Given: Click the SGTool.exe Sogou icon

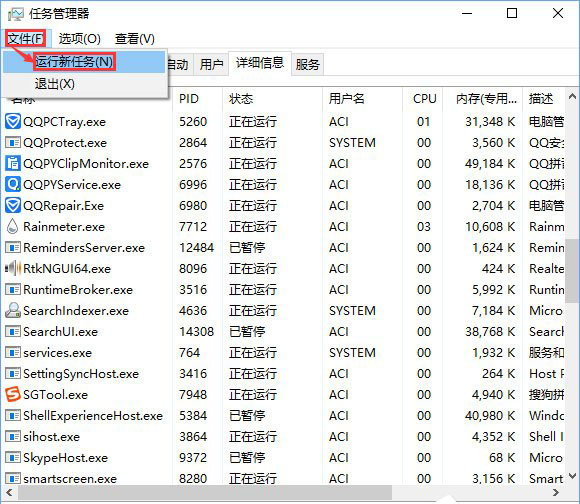Looking at the screenshot, I should (13, 395).
